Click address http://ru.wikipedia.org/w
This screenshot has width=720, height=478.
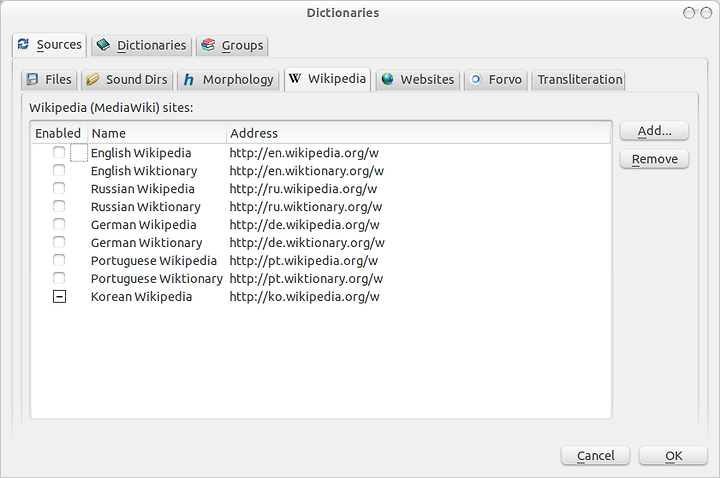303,189
